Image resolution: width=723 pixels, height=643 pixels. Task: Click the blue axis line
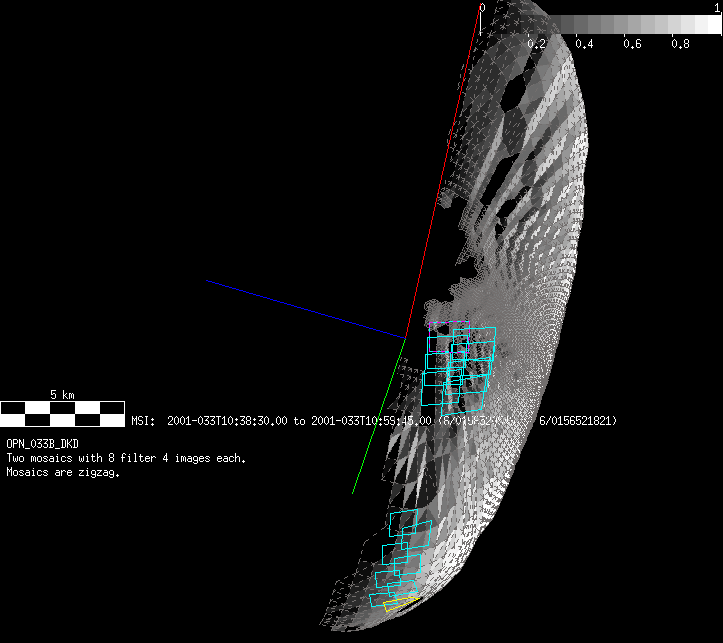(300, 308)
